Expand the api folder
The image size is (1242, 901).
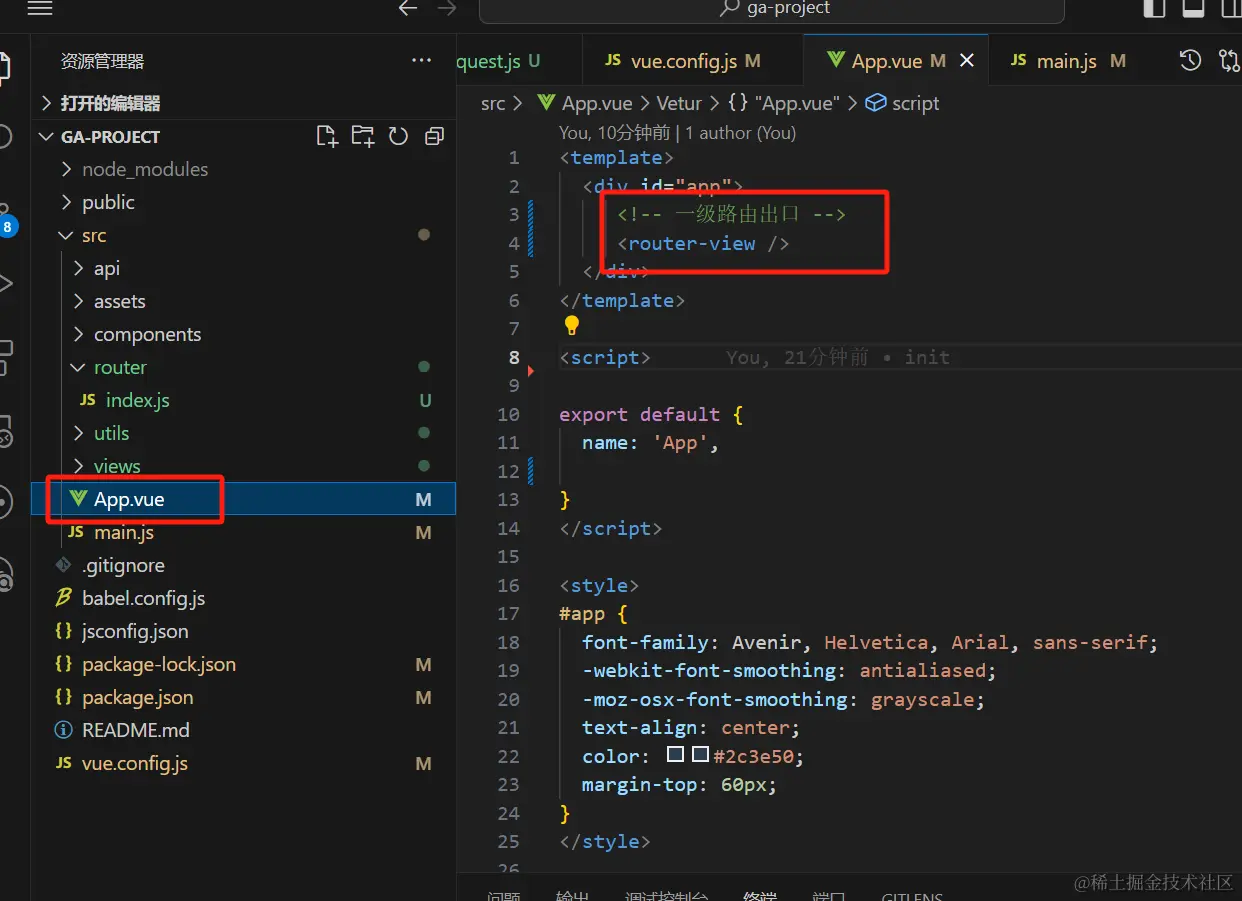tap(107, 268)
